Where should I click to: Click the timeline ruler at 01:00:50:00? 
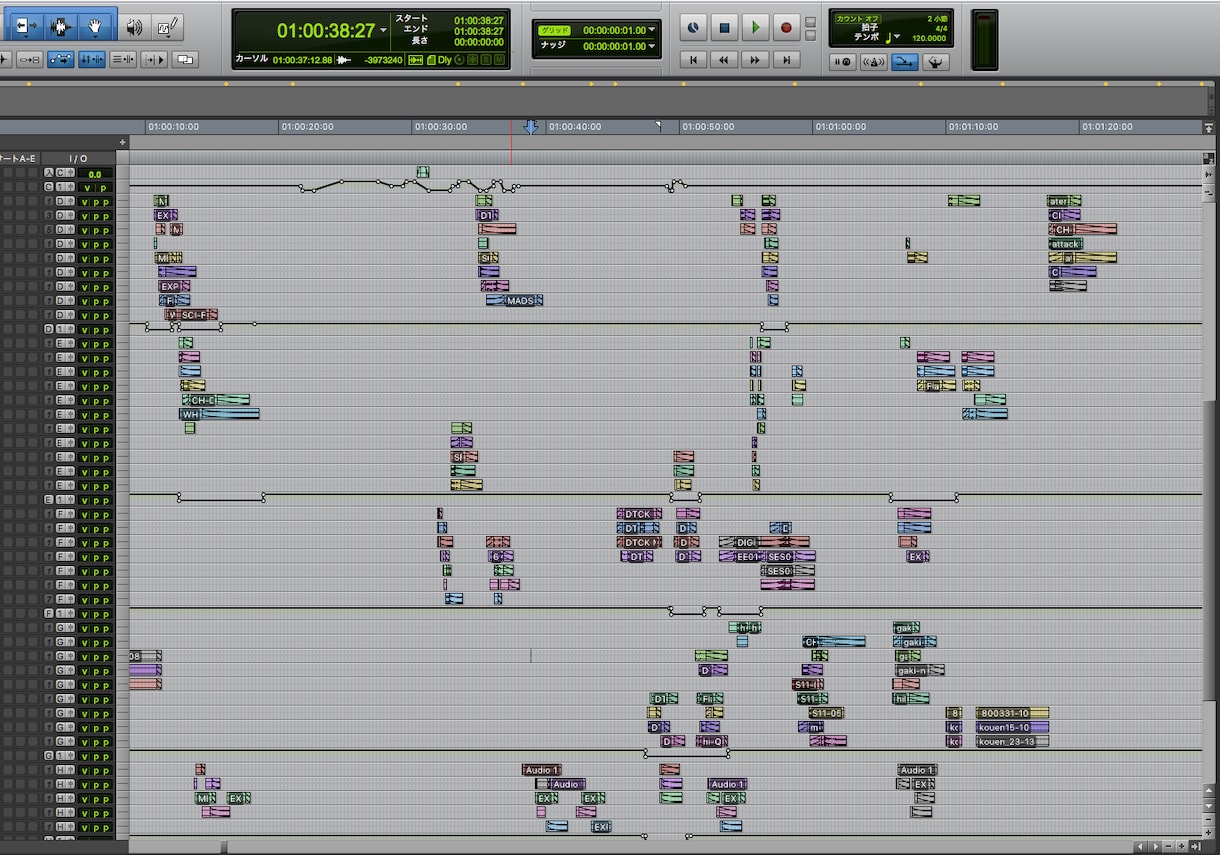point(707,127)
